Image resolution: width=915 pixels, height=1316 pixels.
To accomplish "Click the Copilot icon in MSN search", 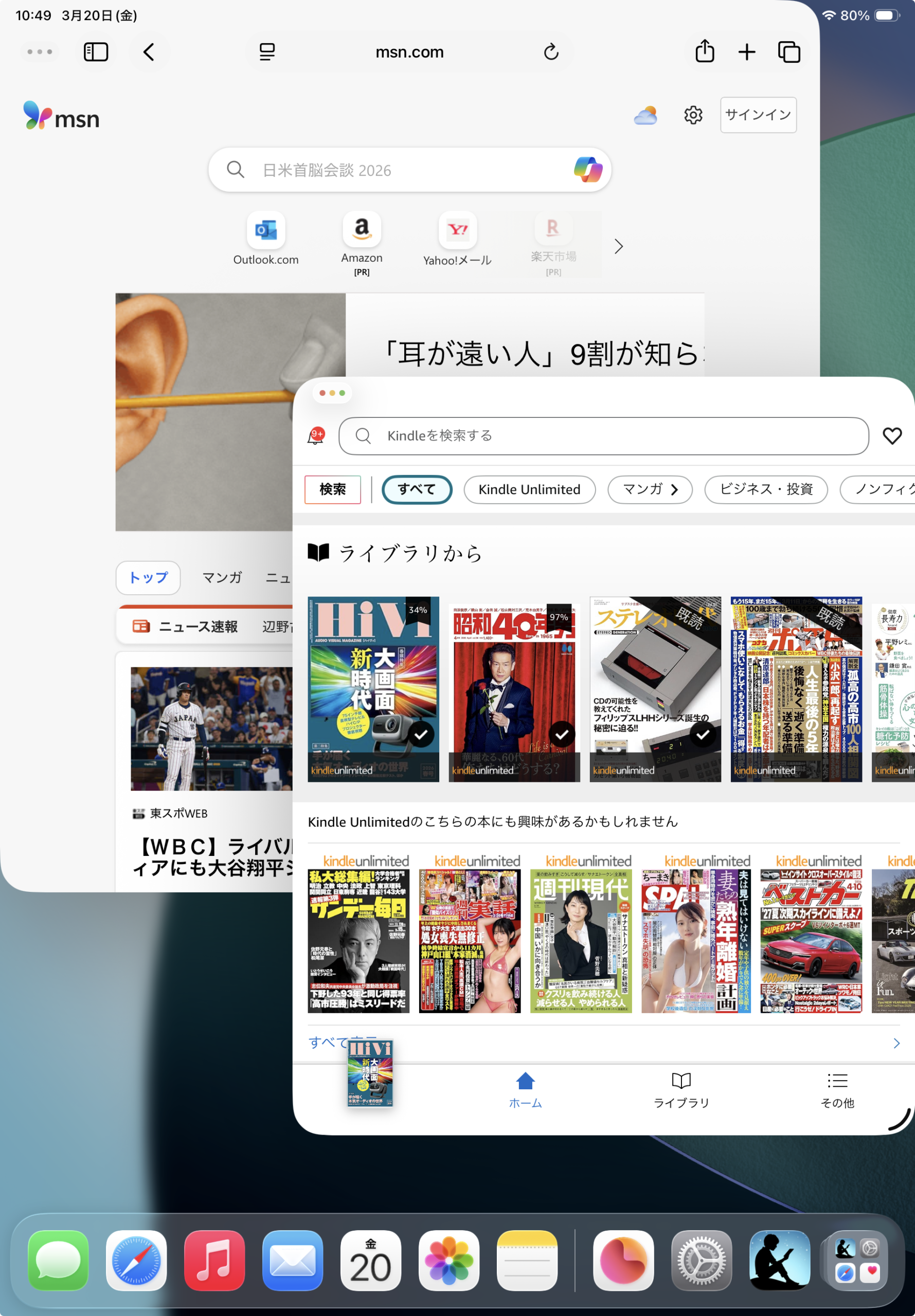I will pyautogui.click(x=588, y=170).
